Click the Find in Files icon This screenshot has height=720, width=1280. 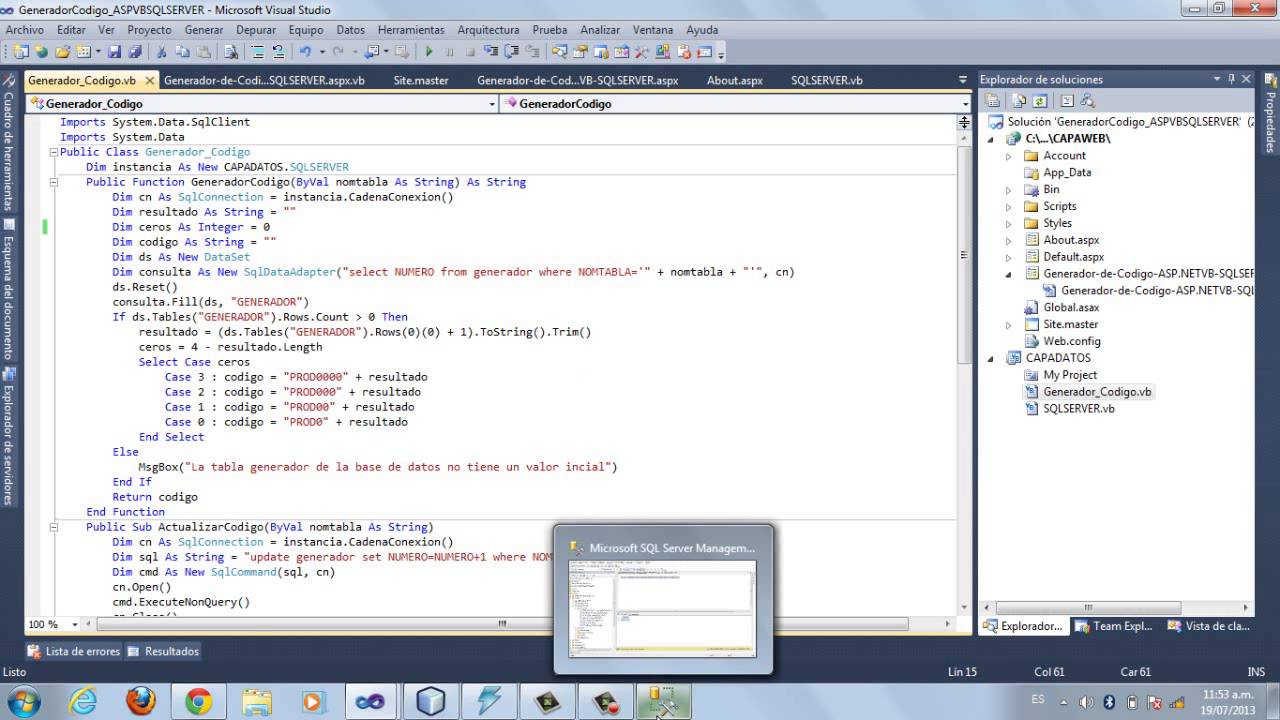230,51
